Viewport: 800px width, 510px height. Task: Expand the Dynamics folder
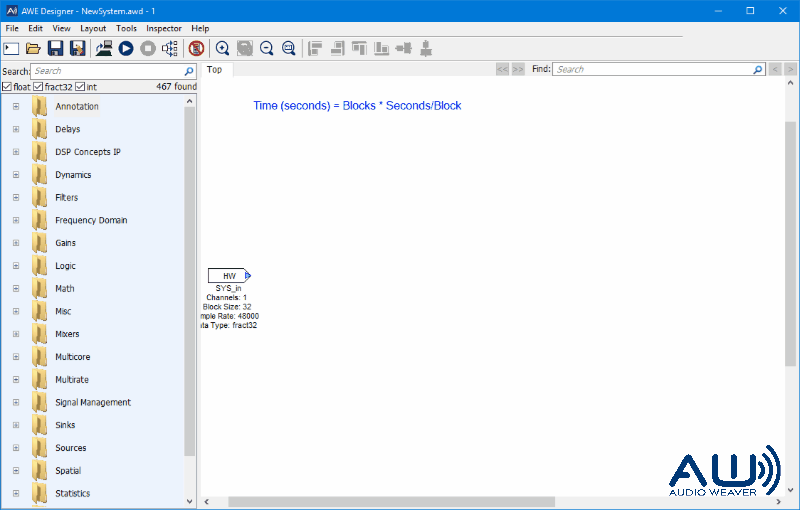coord(16,175)
